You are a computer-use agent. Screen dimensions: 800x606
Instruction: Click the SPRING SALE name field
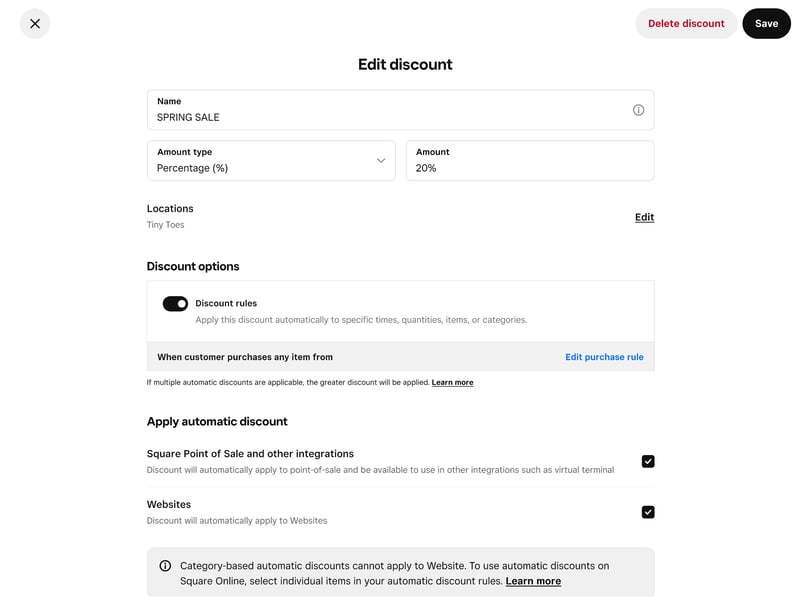pos(390,117)
